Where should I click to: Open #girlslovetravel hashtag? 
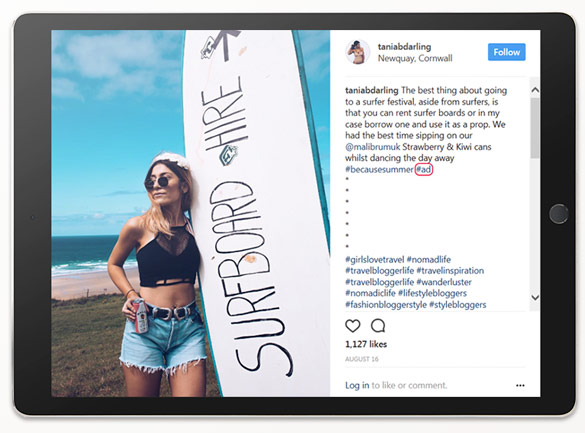pyautogui.click(x=375, y=259)
